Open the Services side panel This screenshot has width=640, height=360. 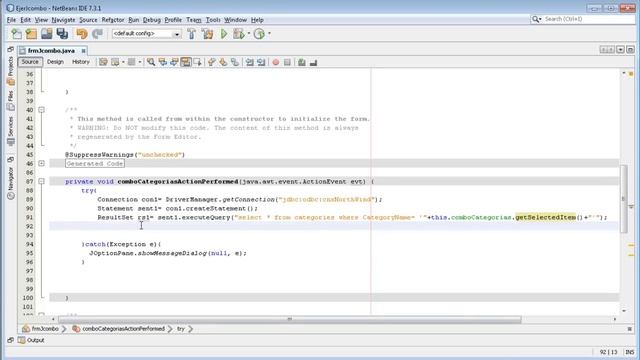click(11, 131)
